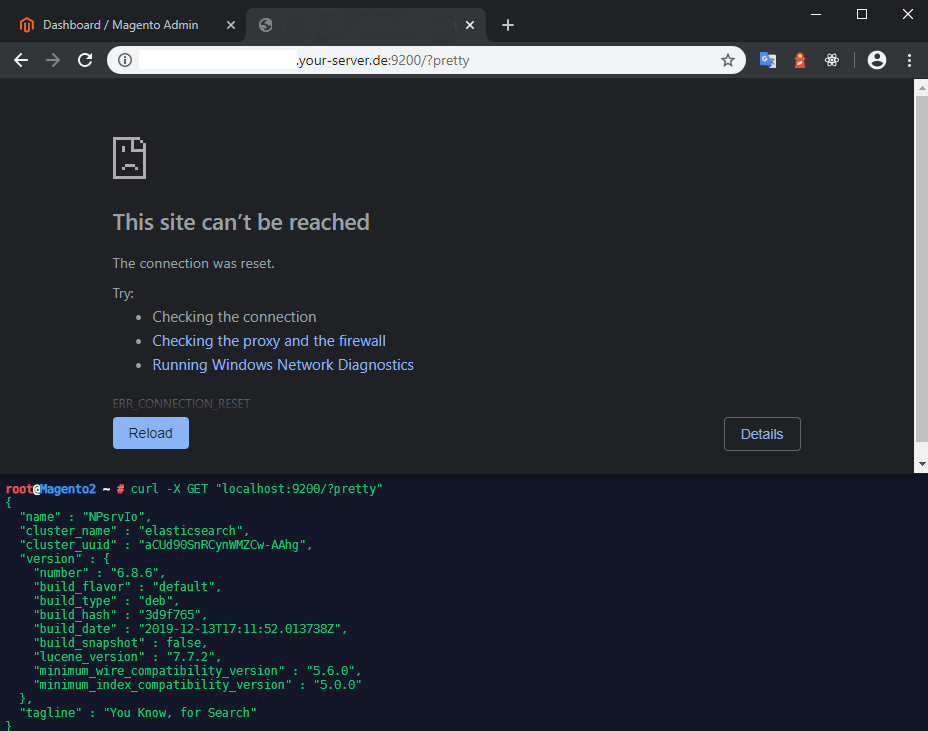
Task: Open the Google Translate extension
Action: point(767,60)
